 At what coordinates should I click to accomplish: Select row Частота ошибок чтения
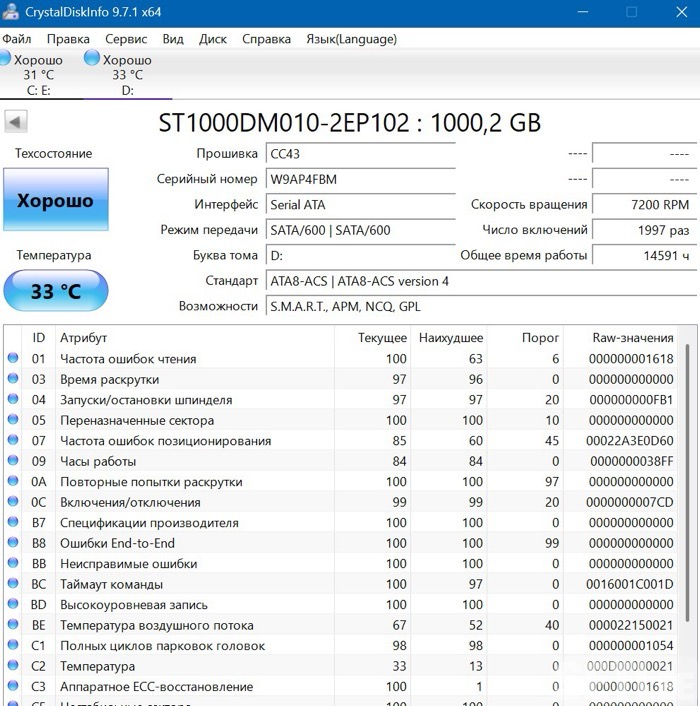[x=341, y=358]
